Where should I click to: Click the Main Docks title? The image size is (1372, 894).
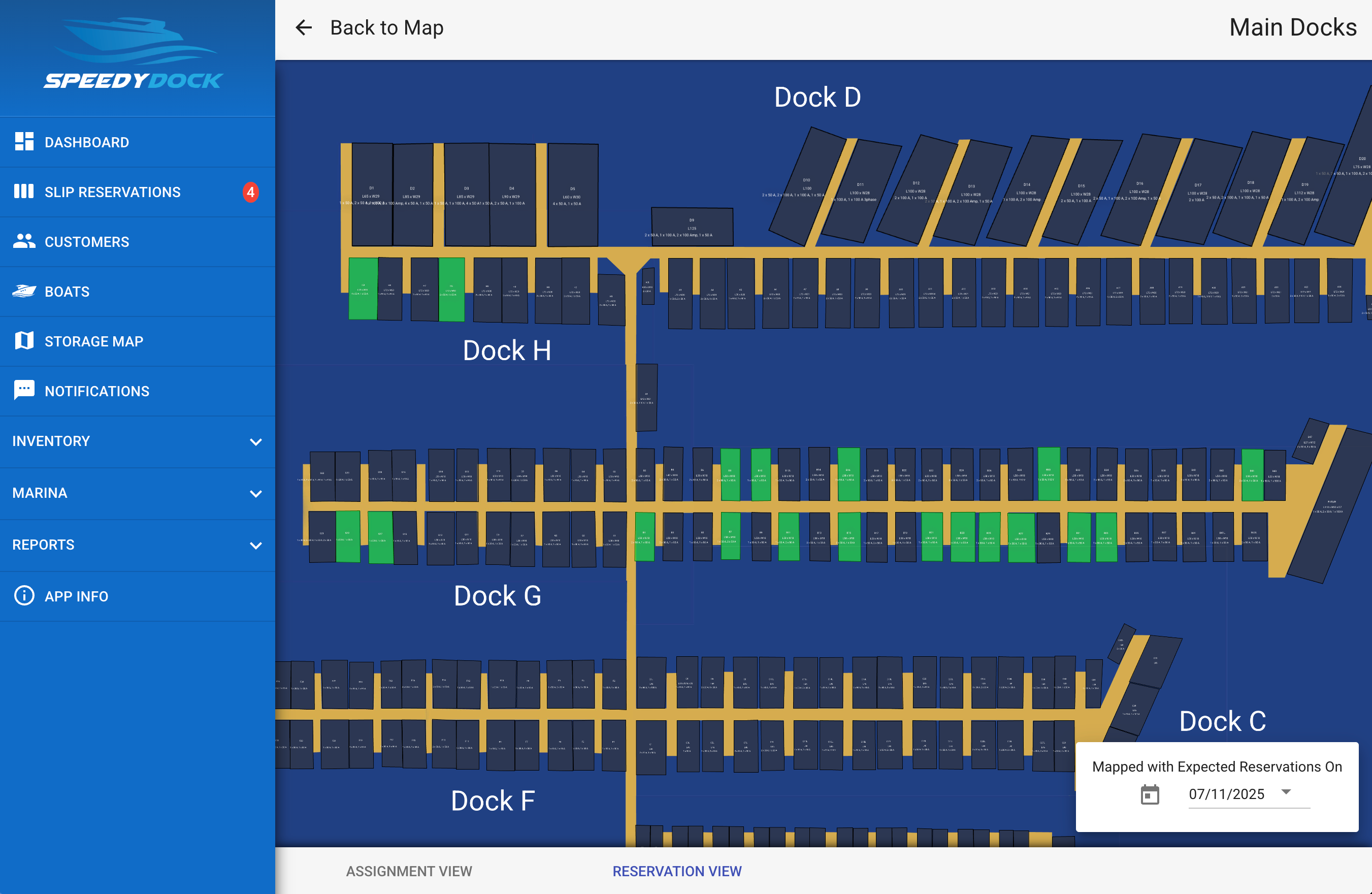pyautogui.click(x=1293, y=27)
